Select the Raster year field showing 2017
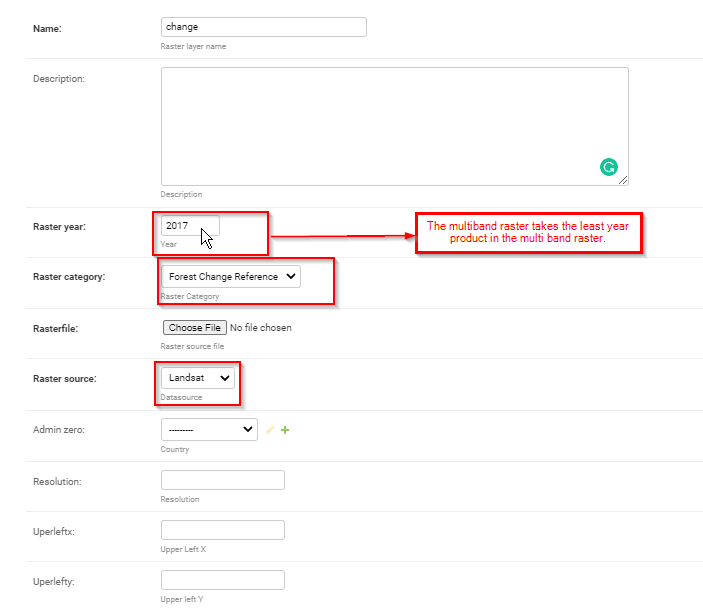 (x=190, y=225)
